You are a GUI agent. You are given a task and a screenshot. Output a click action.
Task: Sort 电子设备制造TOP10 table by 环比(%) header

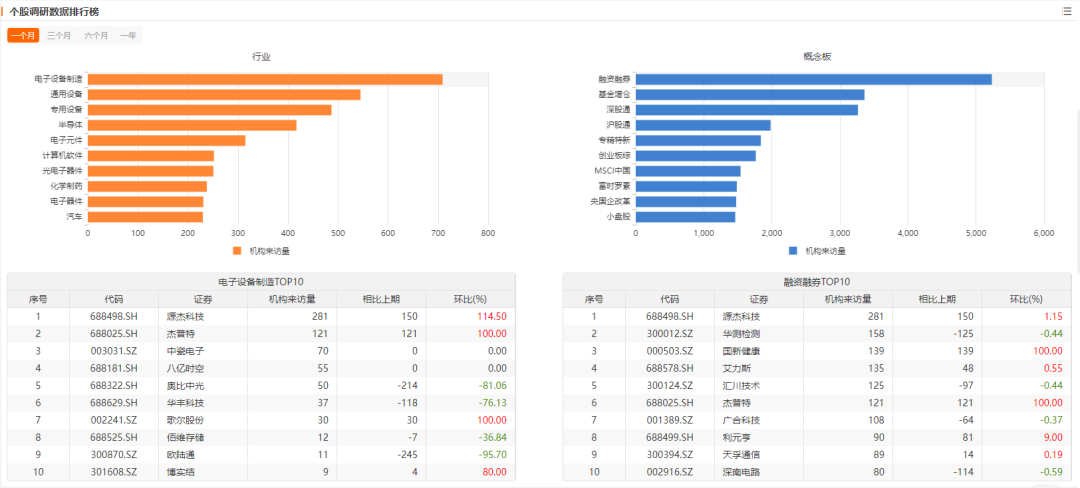[470, 299]
